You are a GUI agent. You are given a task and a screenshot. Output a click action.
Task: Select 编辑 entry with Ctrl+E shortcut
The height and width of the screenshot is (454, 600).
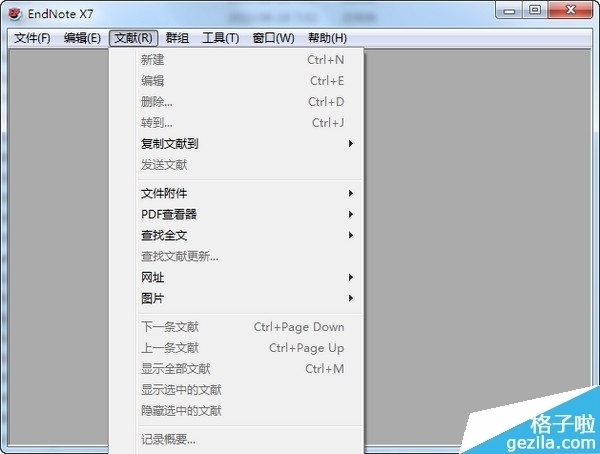pyautogui.click(x=236, y=81)
